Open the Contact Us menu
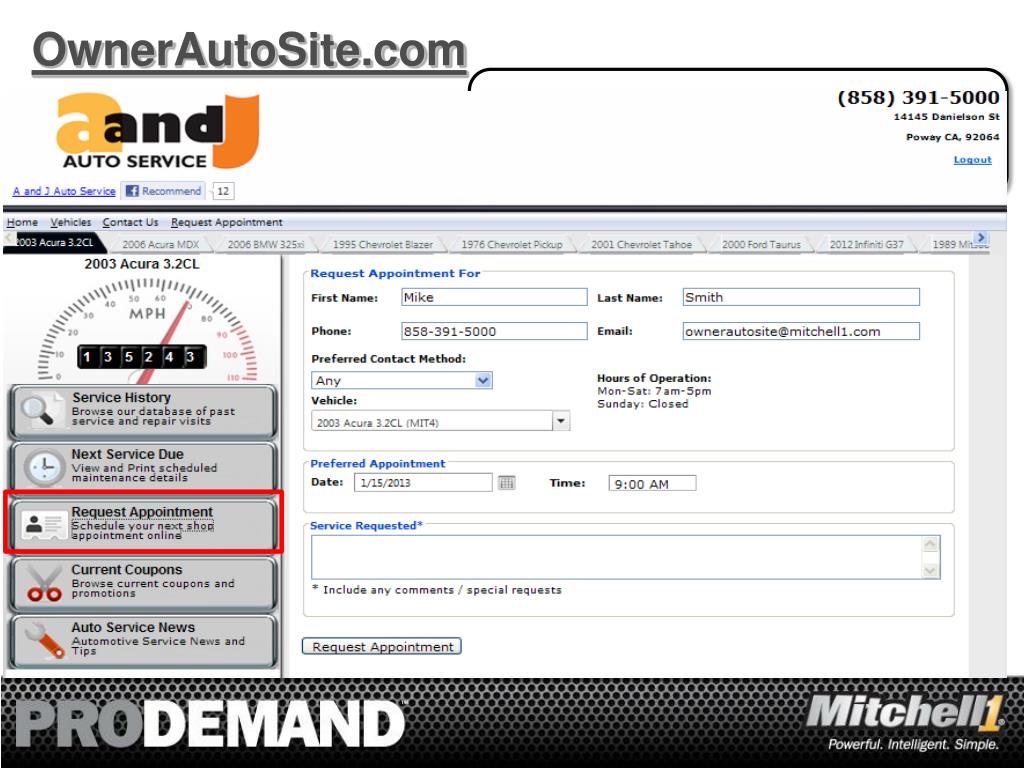Image resolution: width=1024 pixels, height=768 pixels. (130, 222)
